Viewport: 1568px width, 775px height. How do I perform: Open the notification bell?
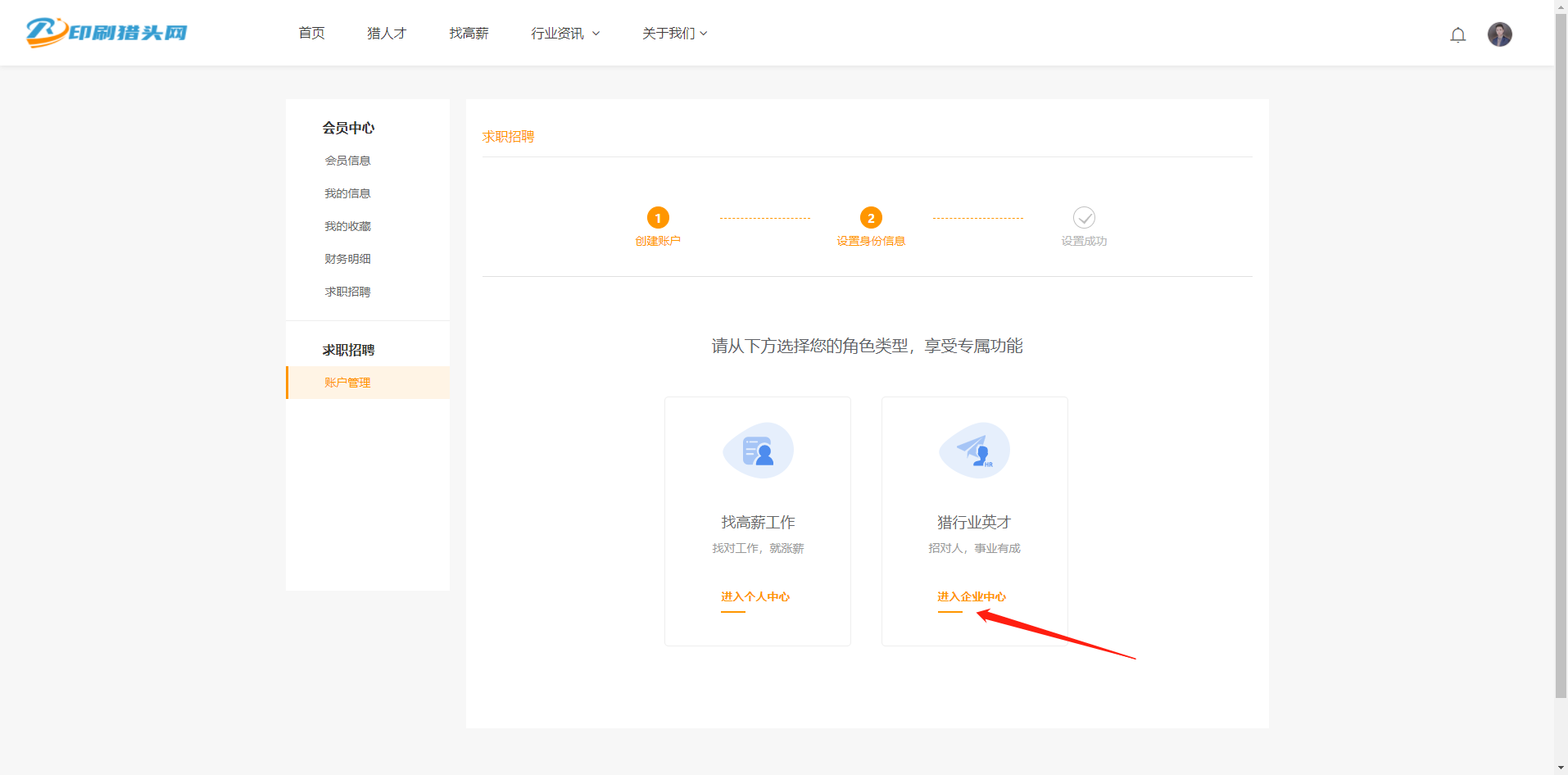pos(1458,34)
